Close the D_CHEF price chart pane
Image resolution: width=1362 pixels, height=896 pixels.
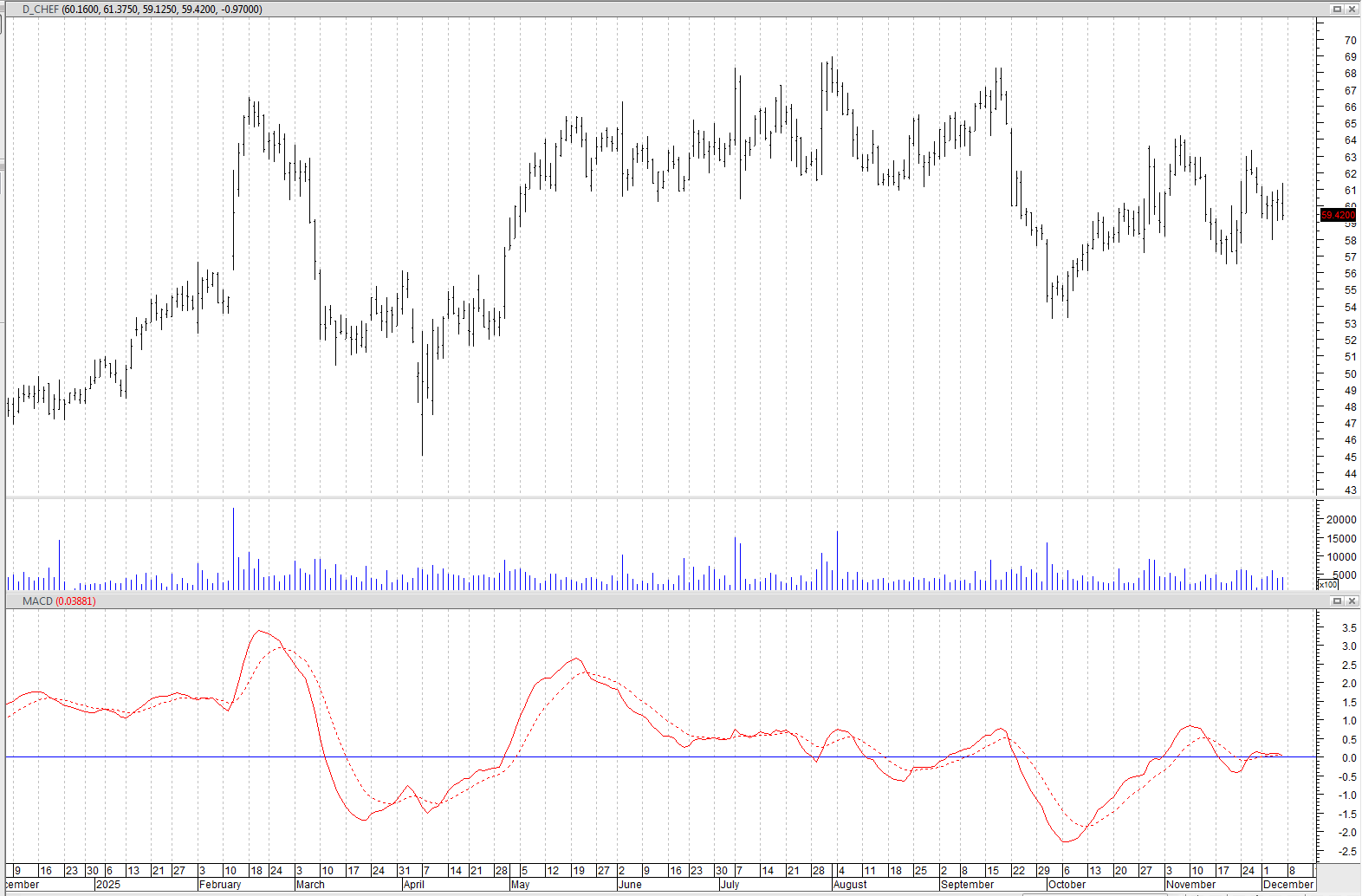[1352, 9]
